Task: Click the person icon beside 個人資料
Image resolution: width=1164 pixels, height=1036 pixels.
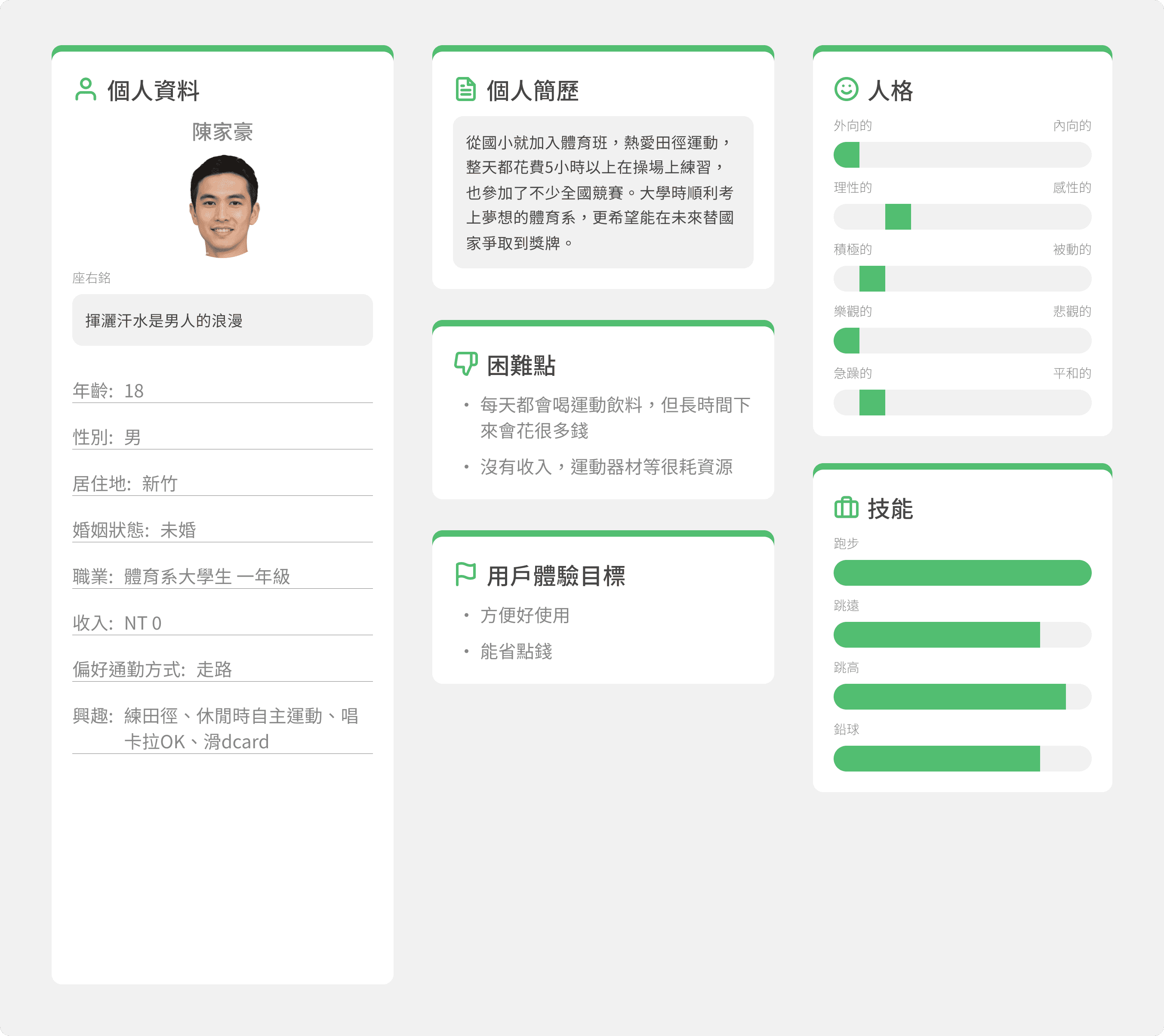Action: tap(86, 89)
